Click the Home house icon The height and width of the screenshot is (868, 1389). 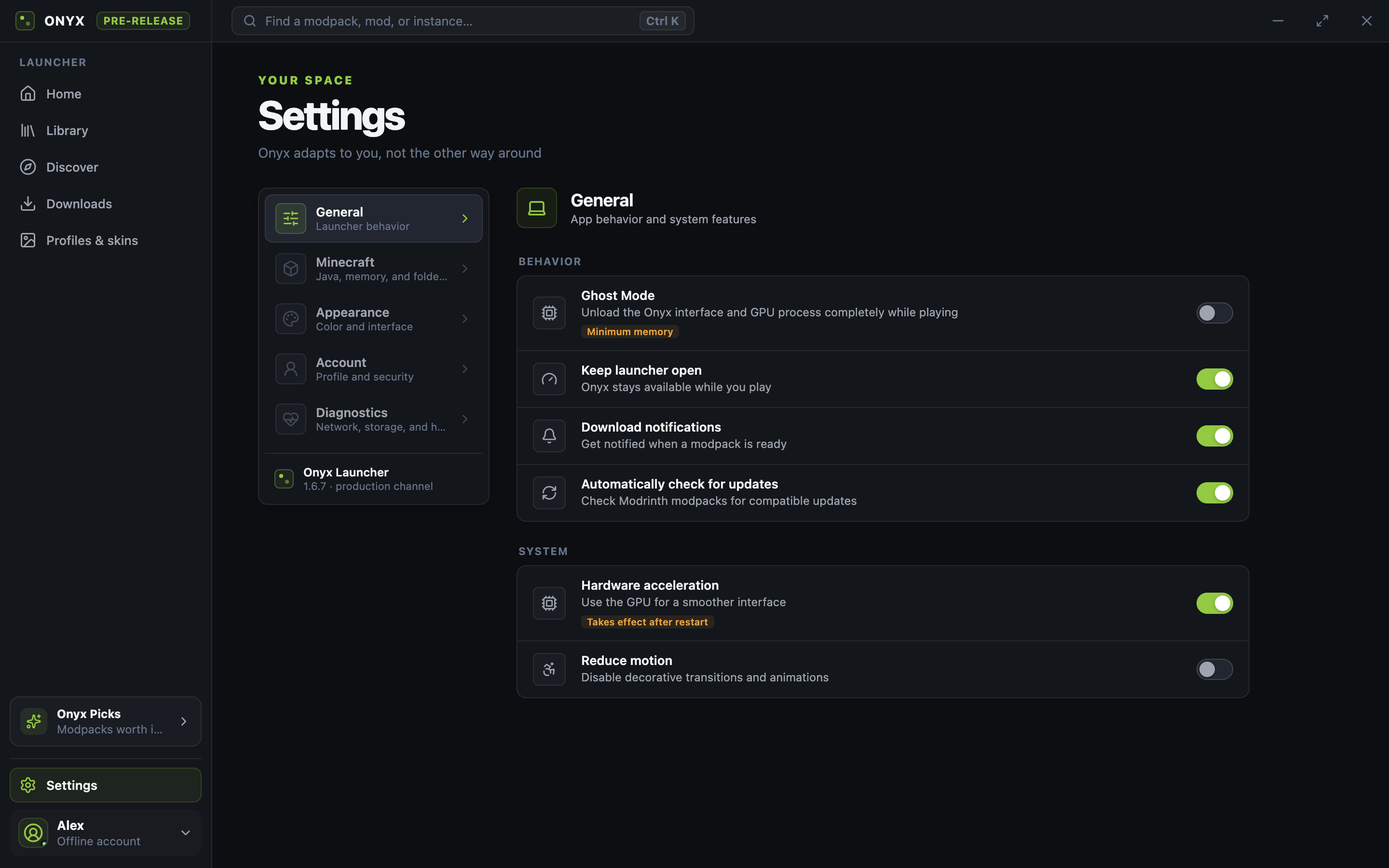pos(28,94)
